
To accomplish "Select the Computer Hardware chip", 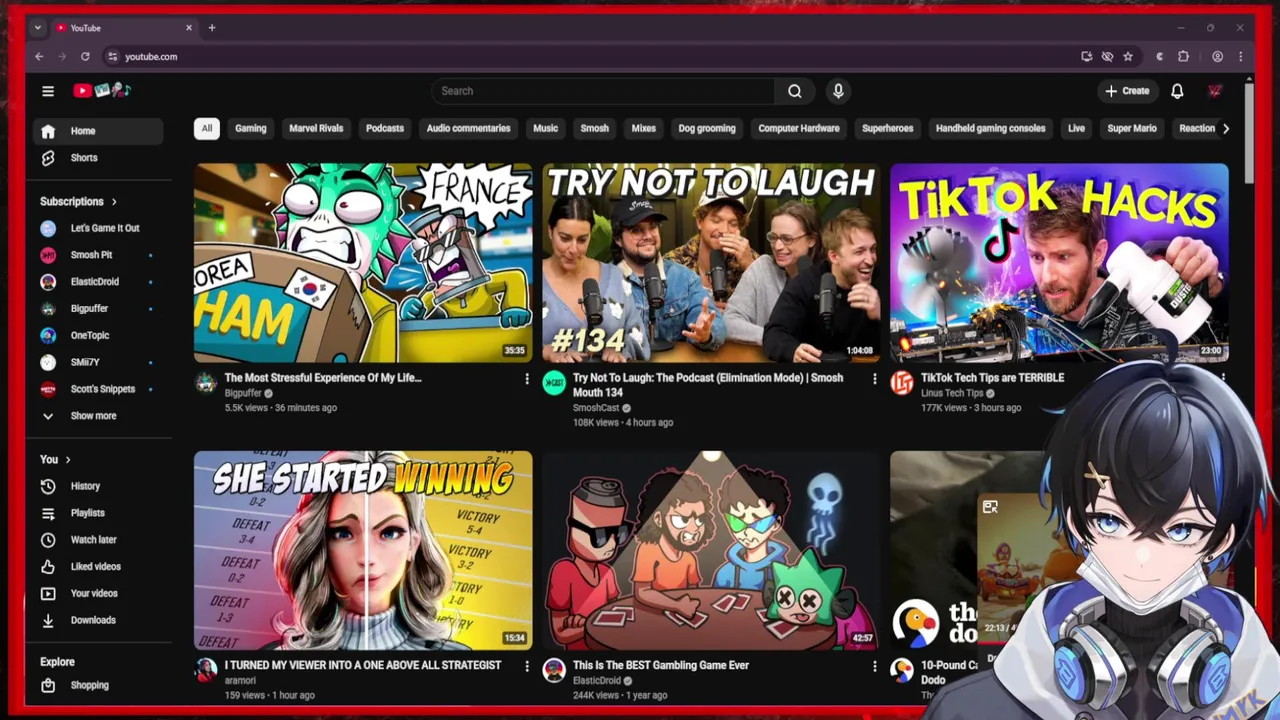I will (799, 128).
